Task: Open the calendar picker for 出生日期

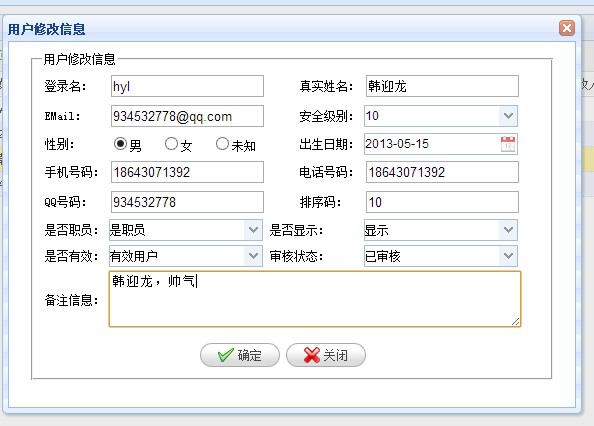Action: [508, 144]
